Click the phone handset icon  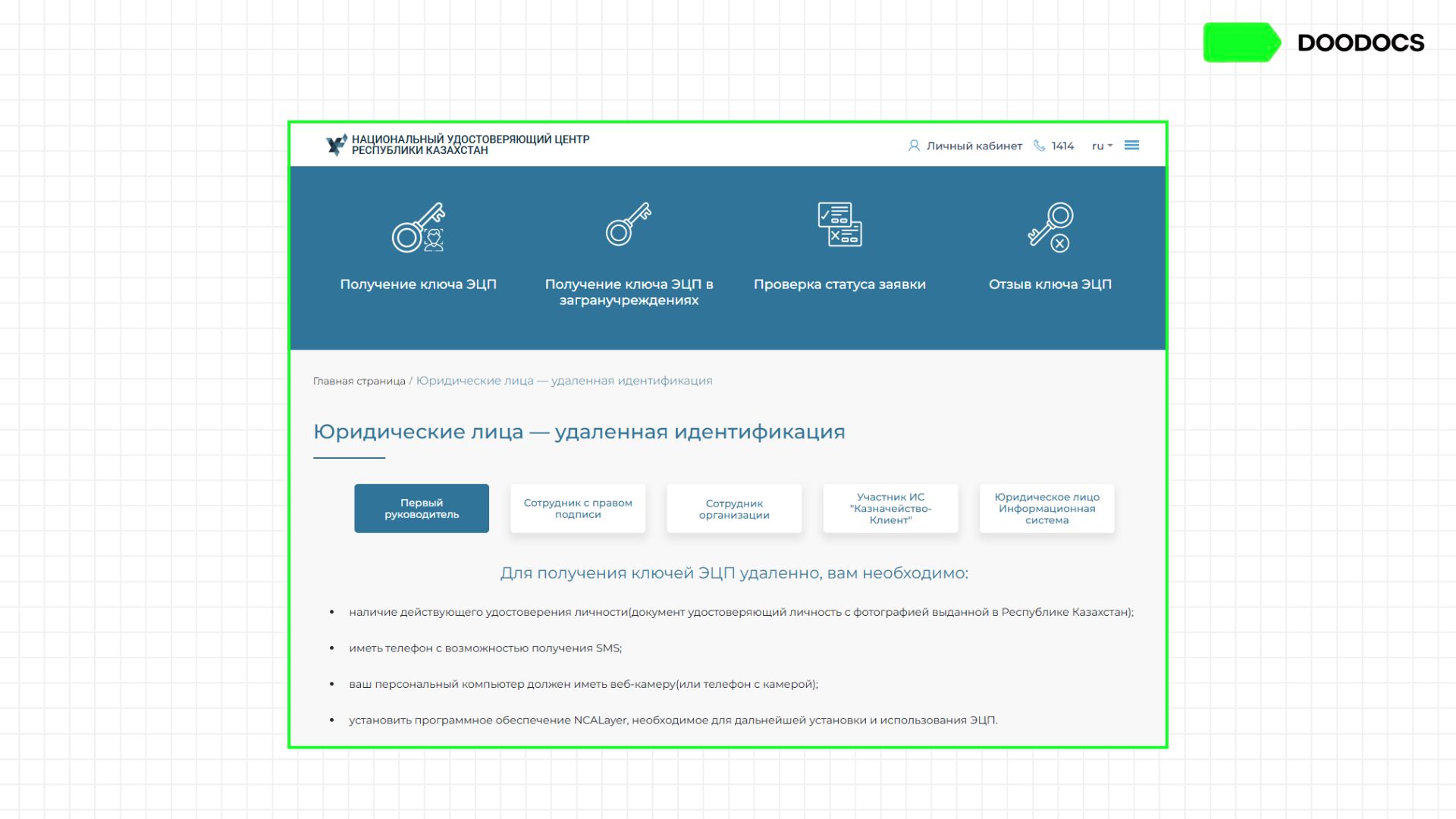pyautogui.click(x=1039, y=146)
